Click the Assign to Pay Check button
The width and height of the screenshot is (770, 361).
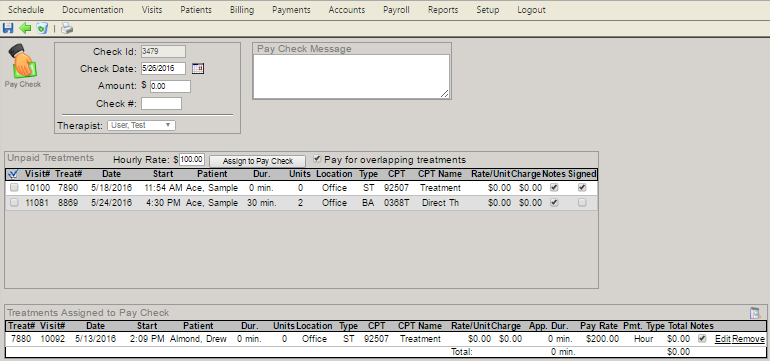coord(257,161)
